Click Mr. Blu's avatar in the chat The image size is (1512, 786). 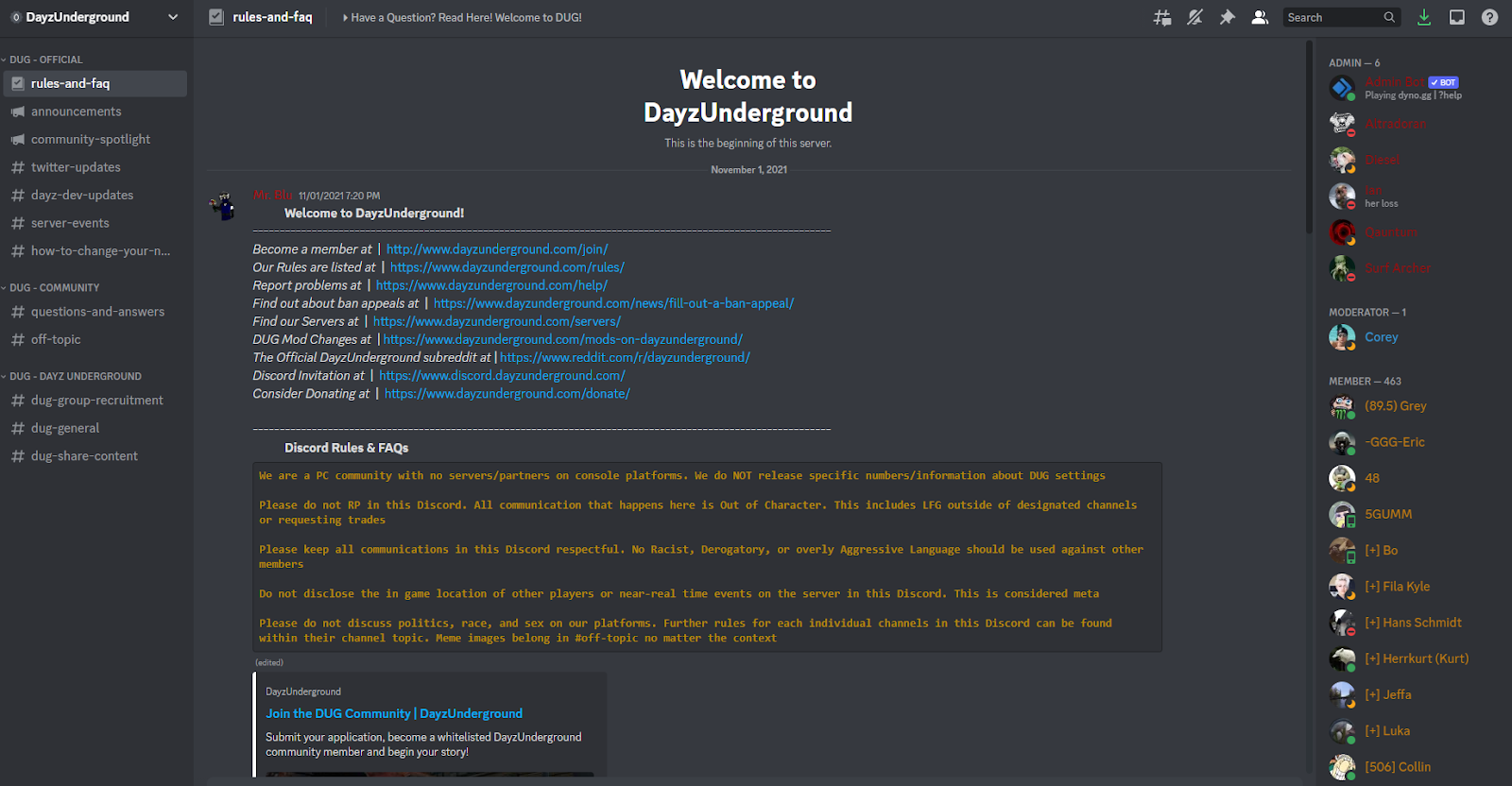223,206
